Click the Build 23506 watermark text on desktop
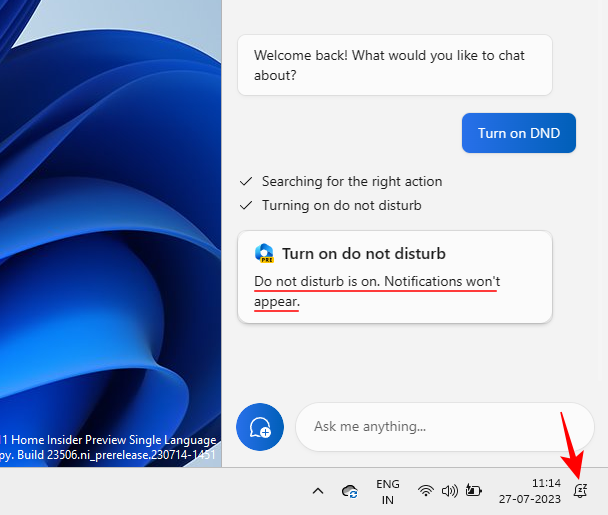Screen dimensions: 608x515 pyautogui.click(x=108, y=455)
